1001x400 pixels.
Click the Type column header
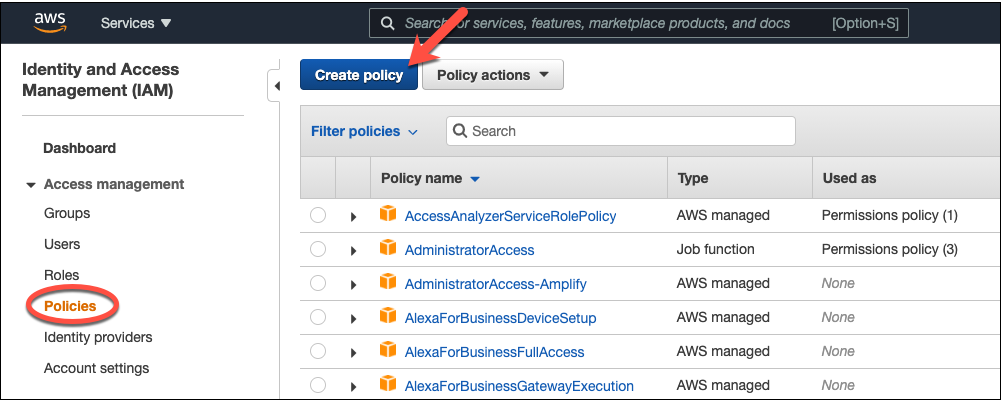pos(693,179)
